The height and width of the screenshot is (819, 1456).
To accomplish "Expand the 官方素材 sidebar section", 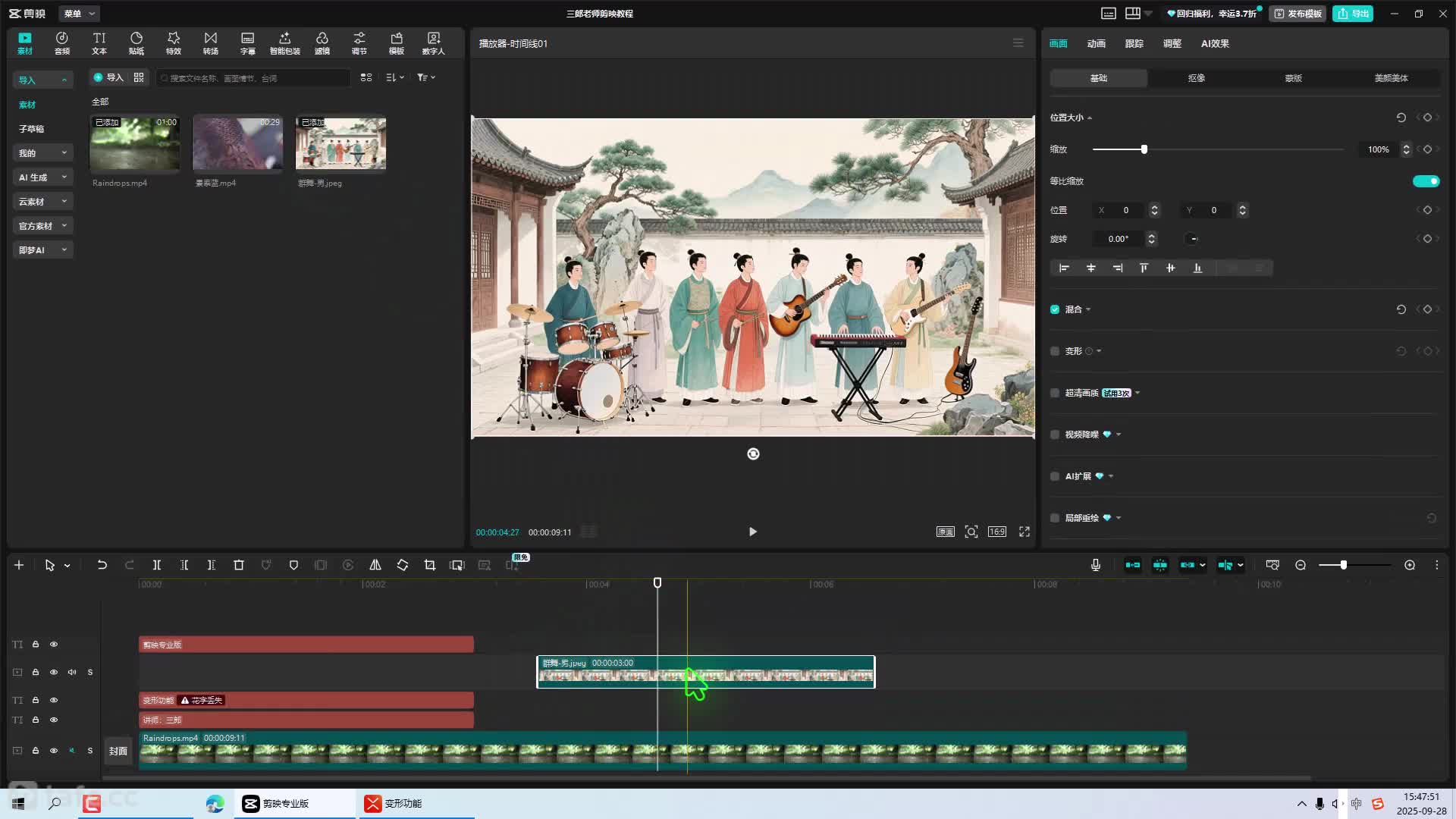I will [42, 226].
